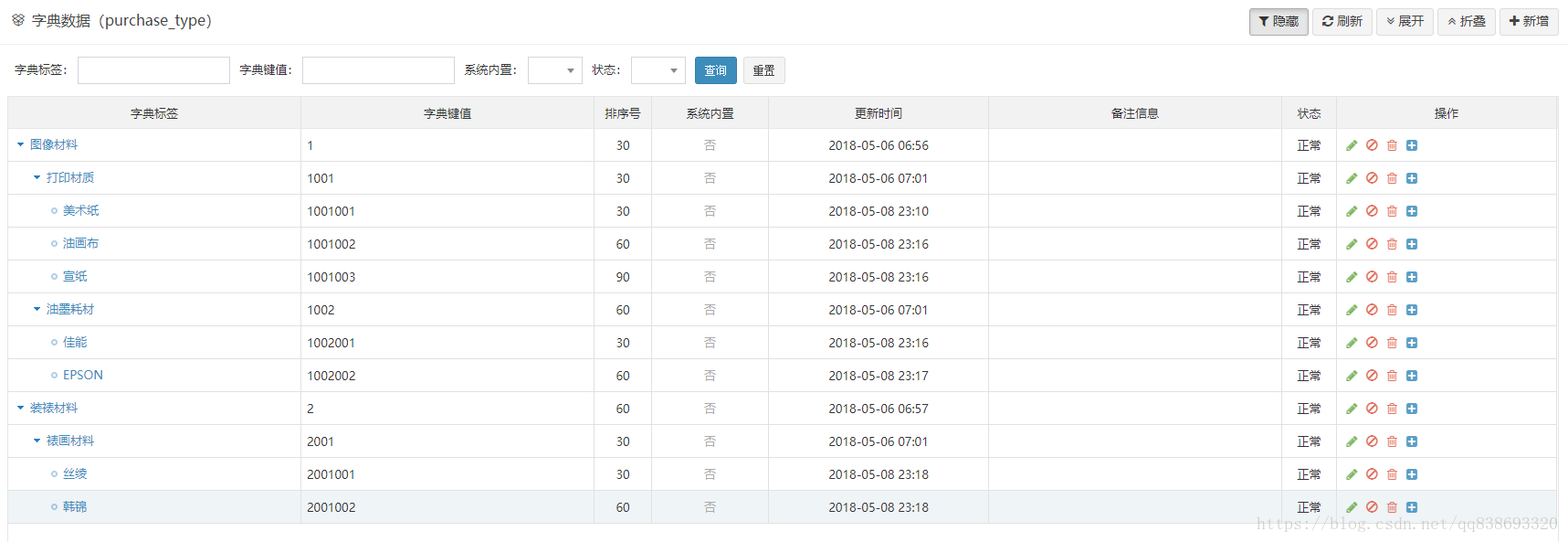Open the 丝绫 link
The height and width of the screenshot is (542, 1568).
(75, 473)
